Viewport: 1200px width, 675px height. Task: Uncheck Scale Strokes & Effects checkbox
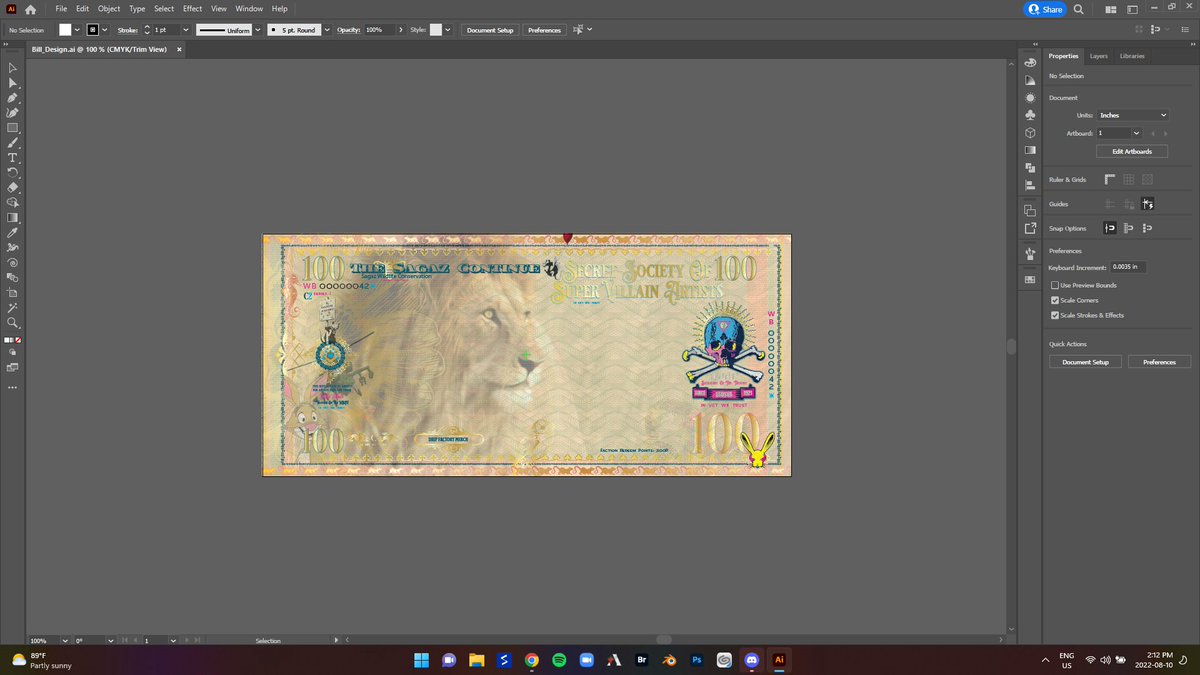[x=1055, y=315]
